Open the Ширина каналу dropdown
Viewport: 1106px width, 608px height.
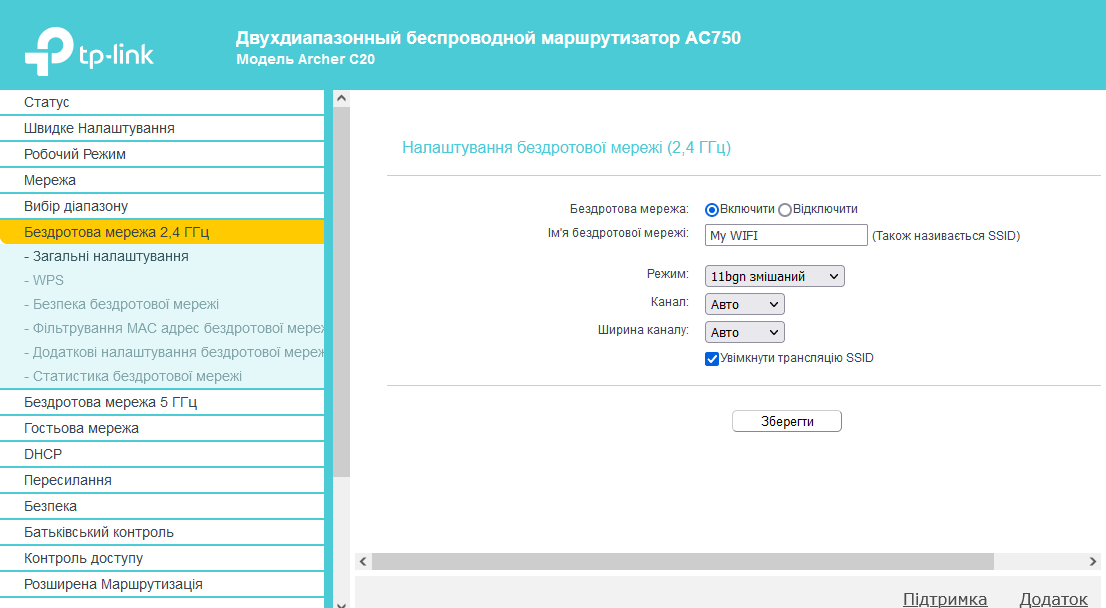[x=744, y=332]
